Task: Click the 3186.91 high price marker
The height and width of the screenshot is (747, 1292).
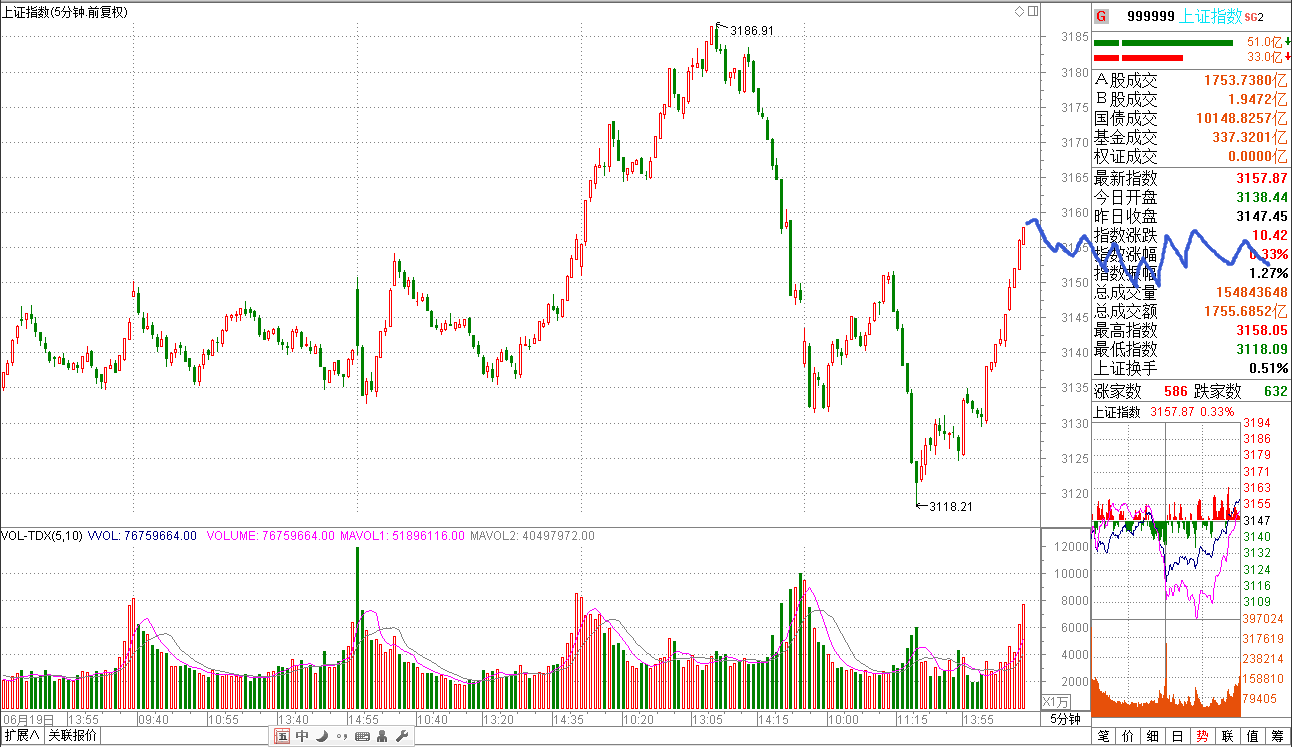Action: (751, 31)
